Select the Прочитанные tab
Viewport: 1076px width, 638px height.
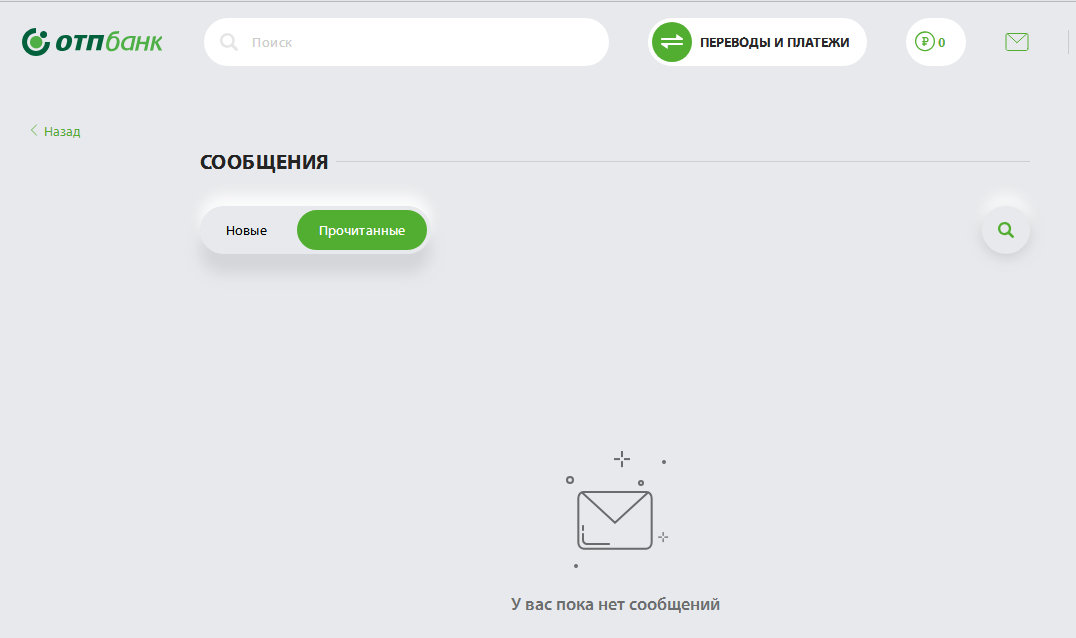pos(362,230)
